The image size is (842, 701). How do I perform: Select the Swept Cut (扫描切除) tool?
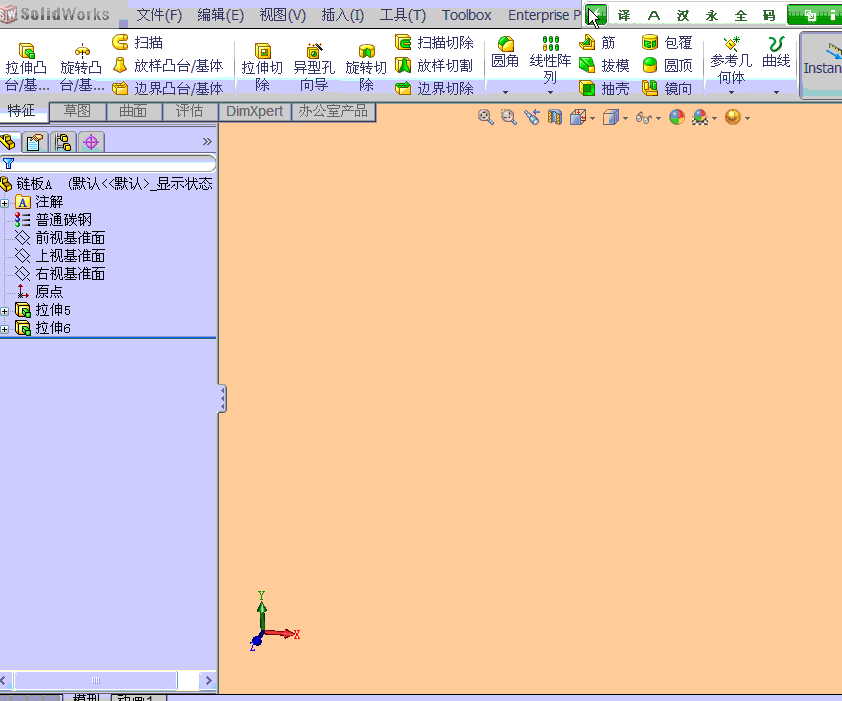434,42
